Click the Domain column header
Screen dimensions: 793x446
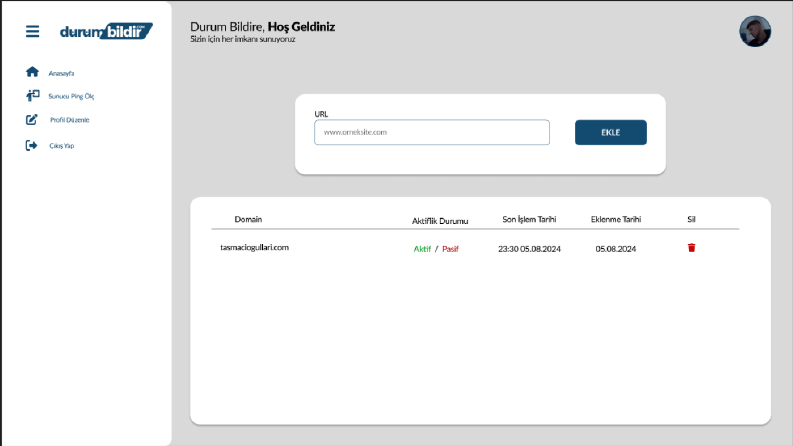pyautogui.click(x=248, y=219)
